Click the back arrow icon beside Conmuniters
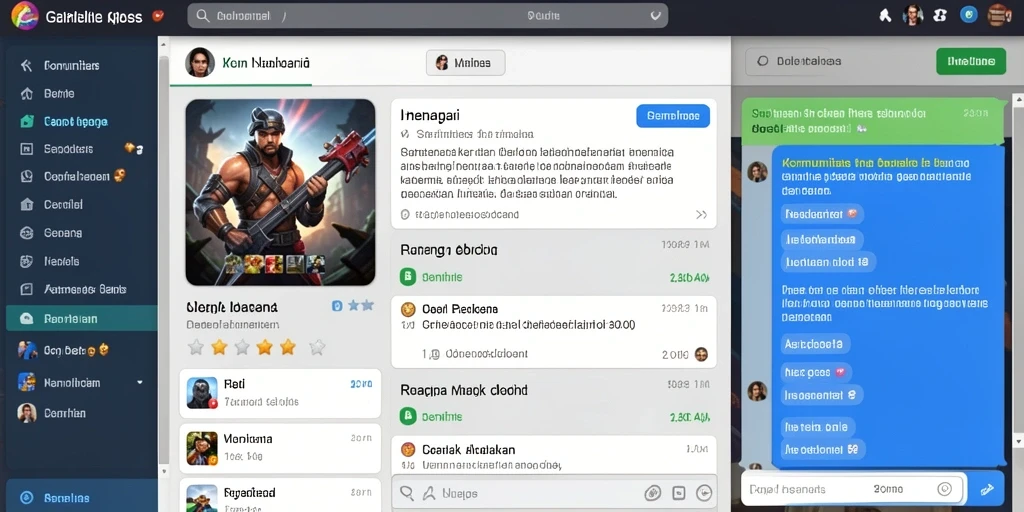 pyautogui.click(x=26, y=65)
